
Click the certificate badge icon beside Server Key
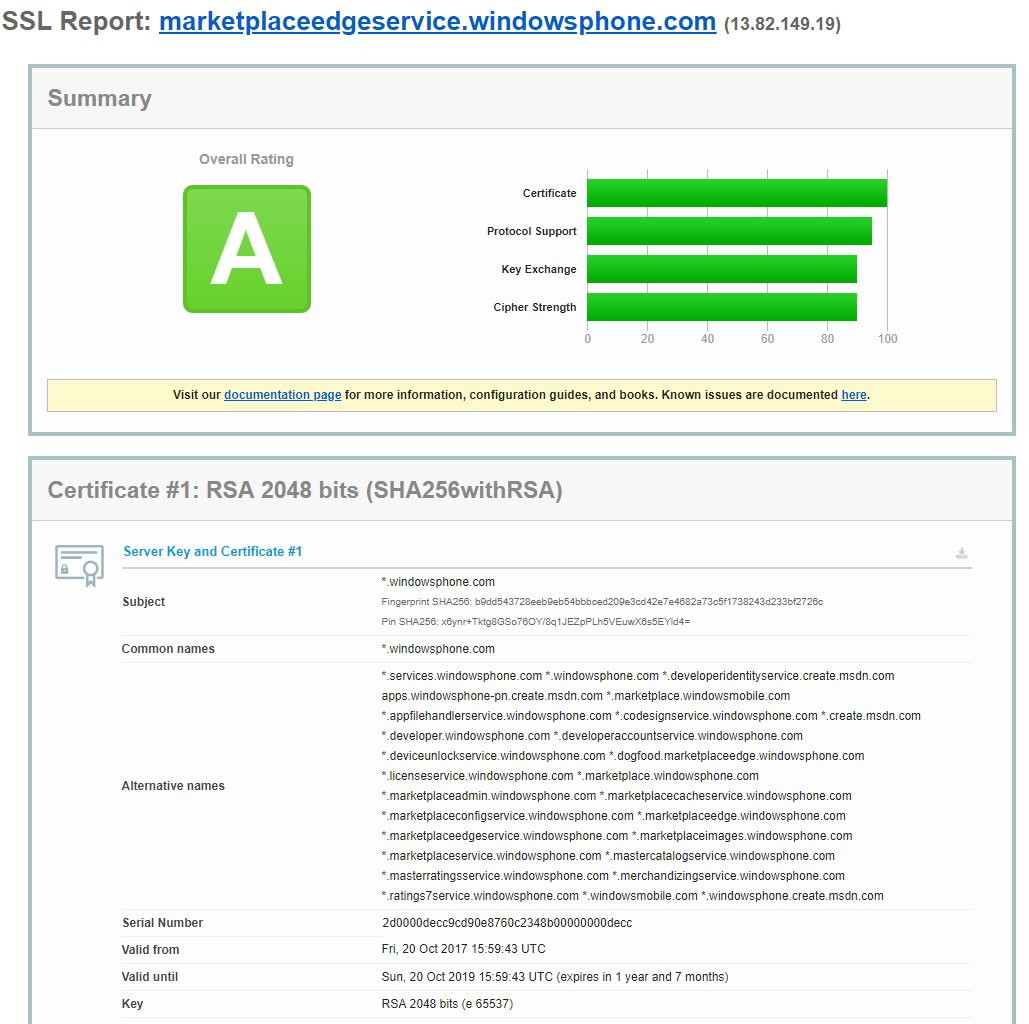[79, 564]
